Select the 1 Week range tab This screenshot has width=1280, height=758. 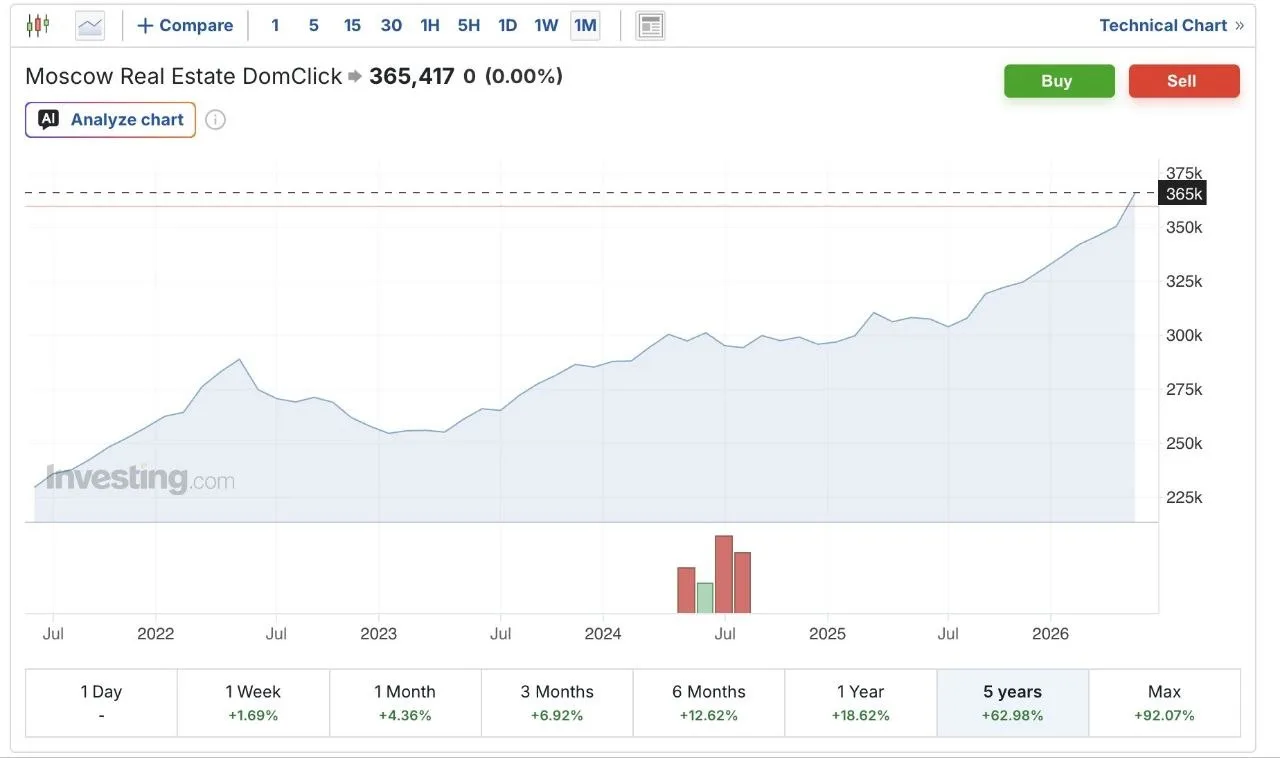click(253, 702)
